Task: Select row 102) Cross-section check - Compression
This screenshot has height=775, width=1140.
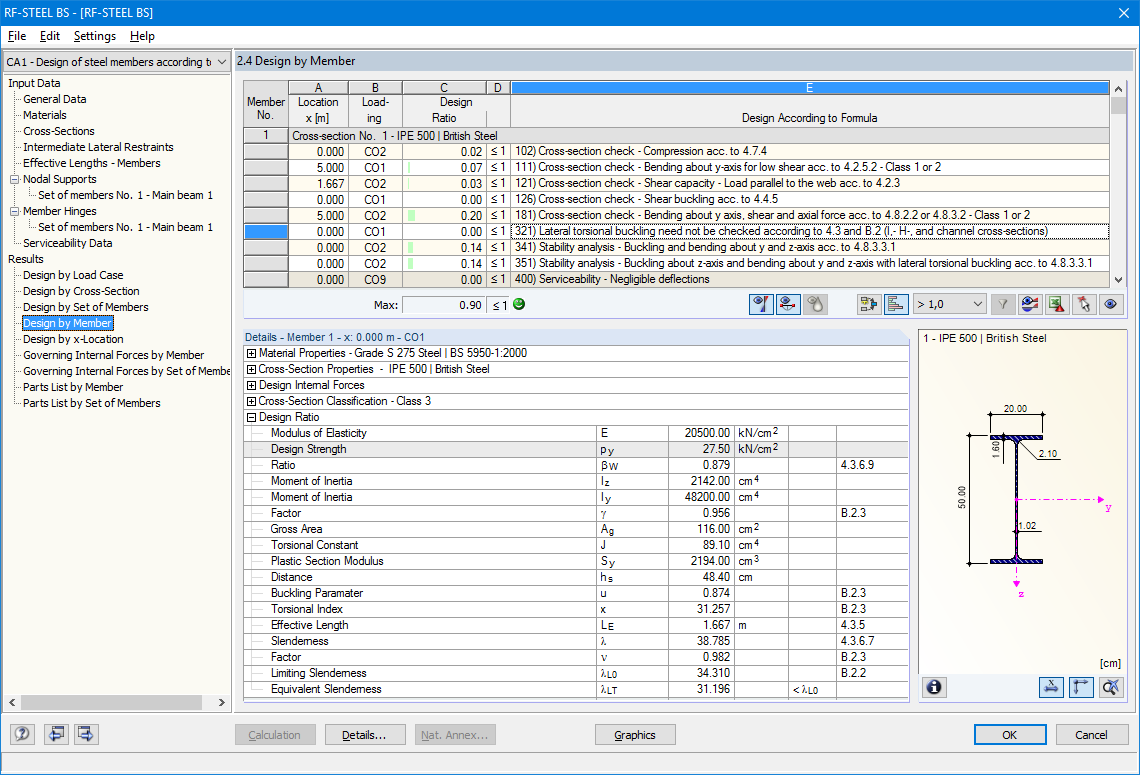Action: click(677, 151)
